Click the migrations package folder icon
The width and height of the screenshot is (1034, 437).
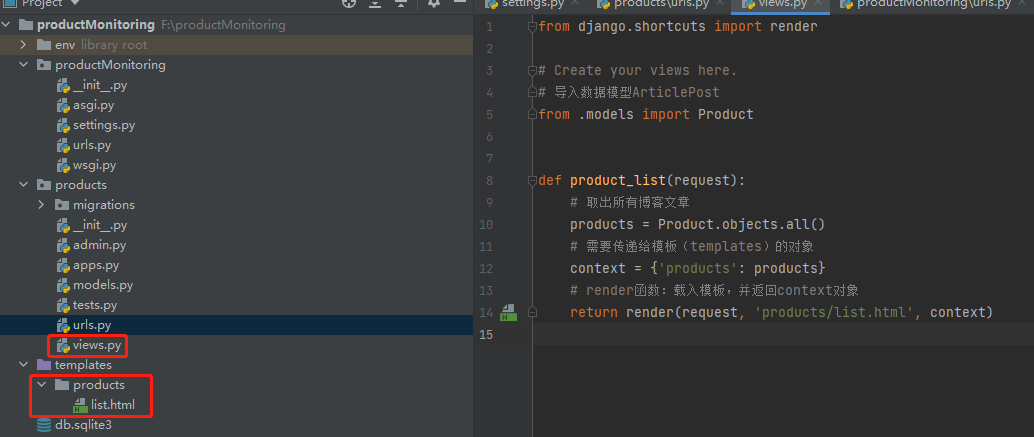tap(62, 205)
